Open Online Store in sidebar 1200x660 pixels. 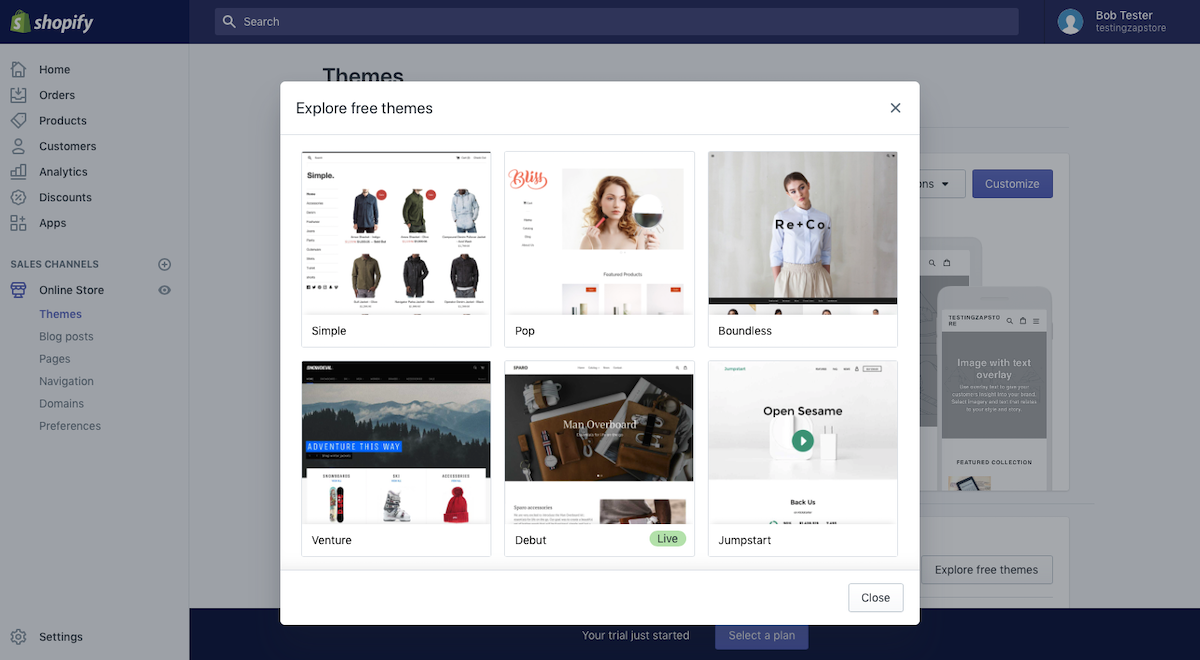pos(72,290)
